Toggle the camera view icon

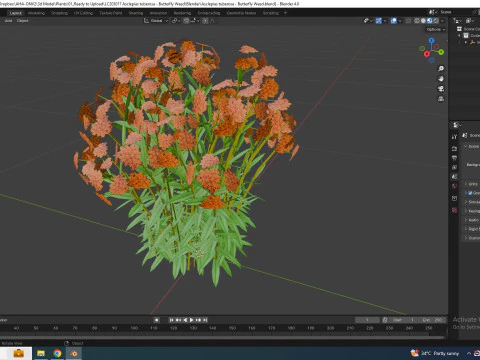pyautogui.click(x=441, y=89)
